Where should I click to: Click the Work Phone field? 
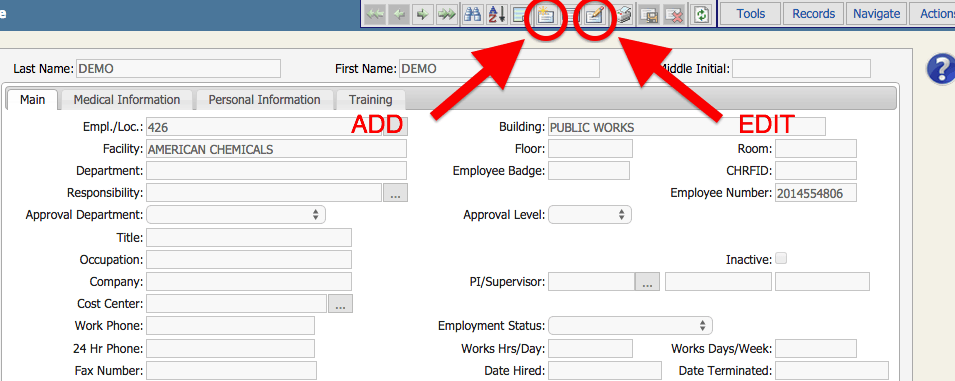230,326
